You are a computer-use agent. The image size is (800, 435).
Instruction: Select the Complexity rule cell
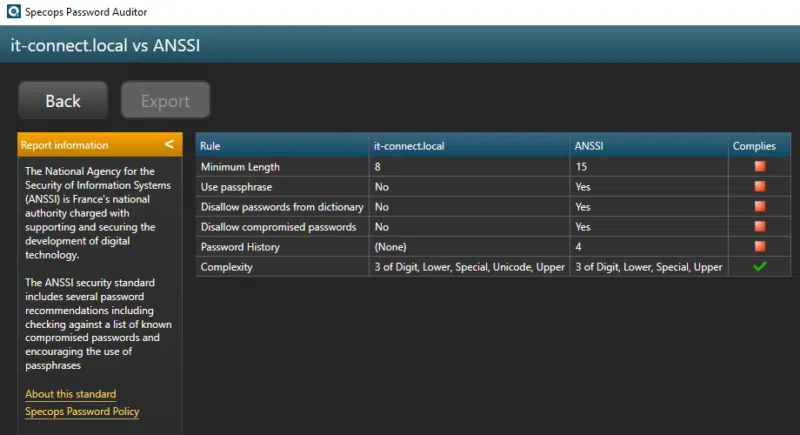[x=283, y=267]
